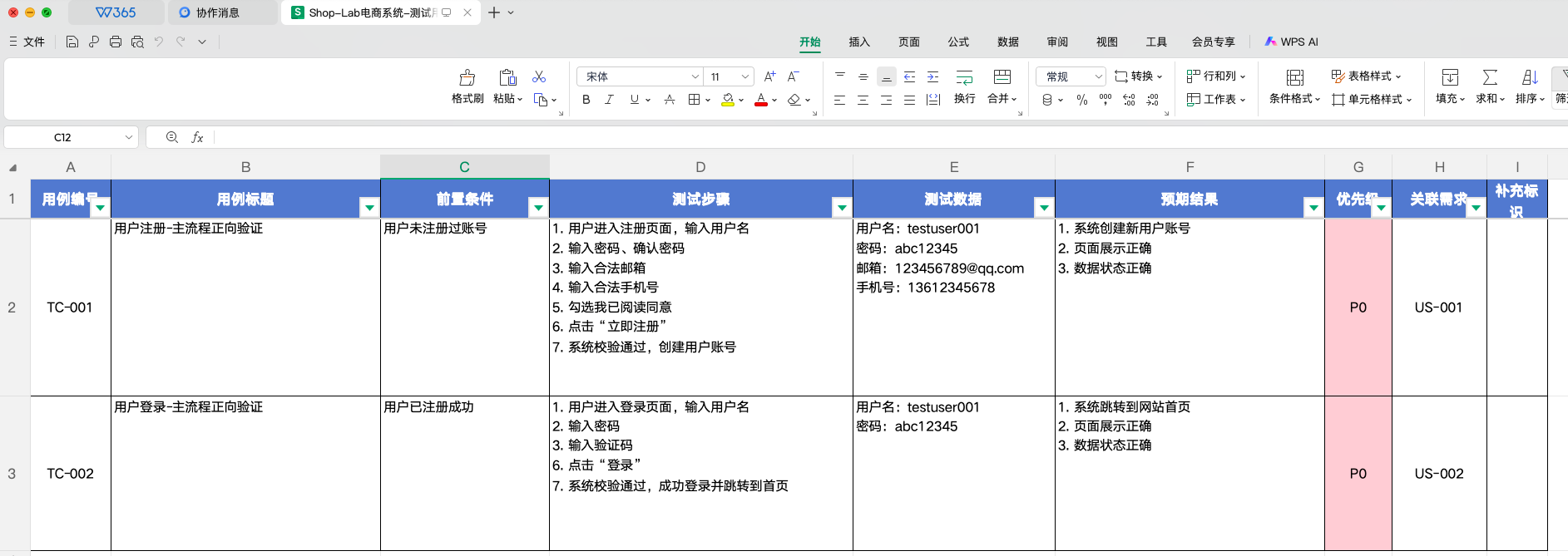Apply thousands separator number format

click(1106, 100)
